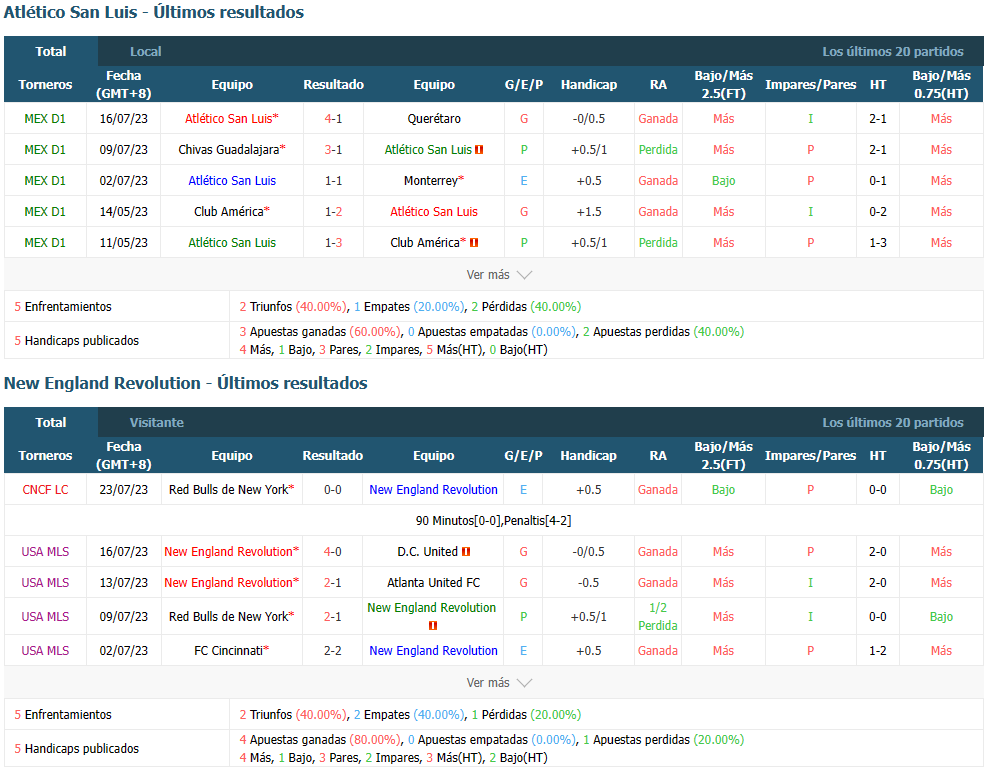The width and height of the screenshot is (990, 773).
Task: Click the 14/05/23 date cell
Action: [x=124, y=212]
